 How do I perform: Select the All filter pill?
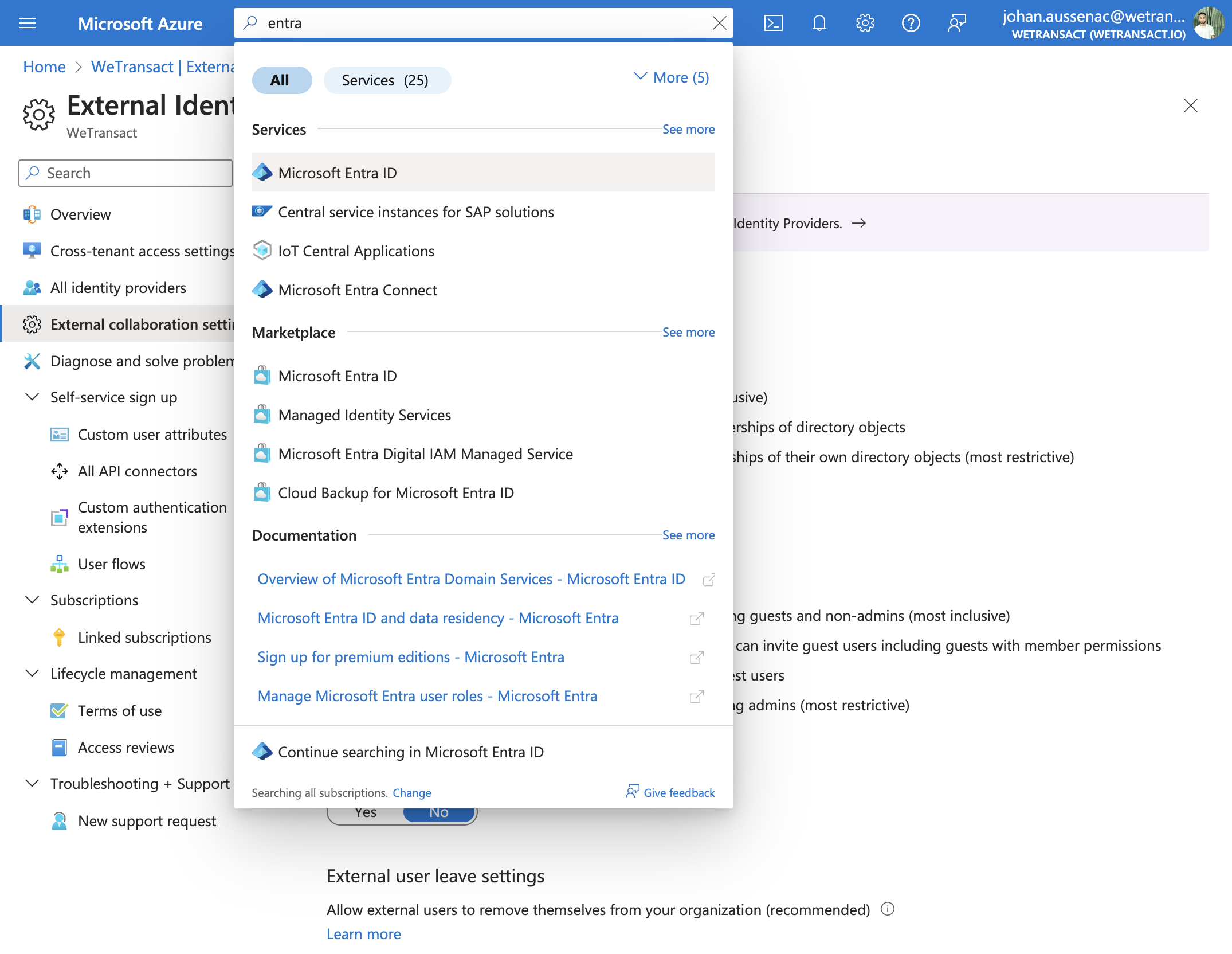pos(282,80)
